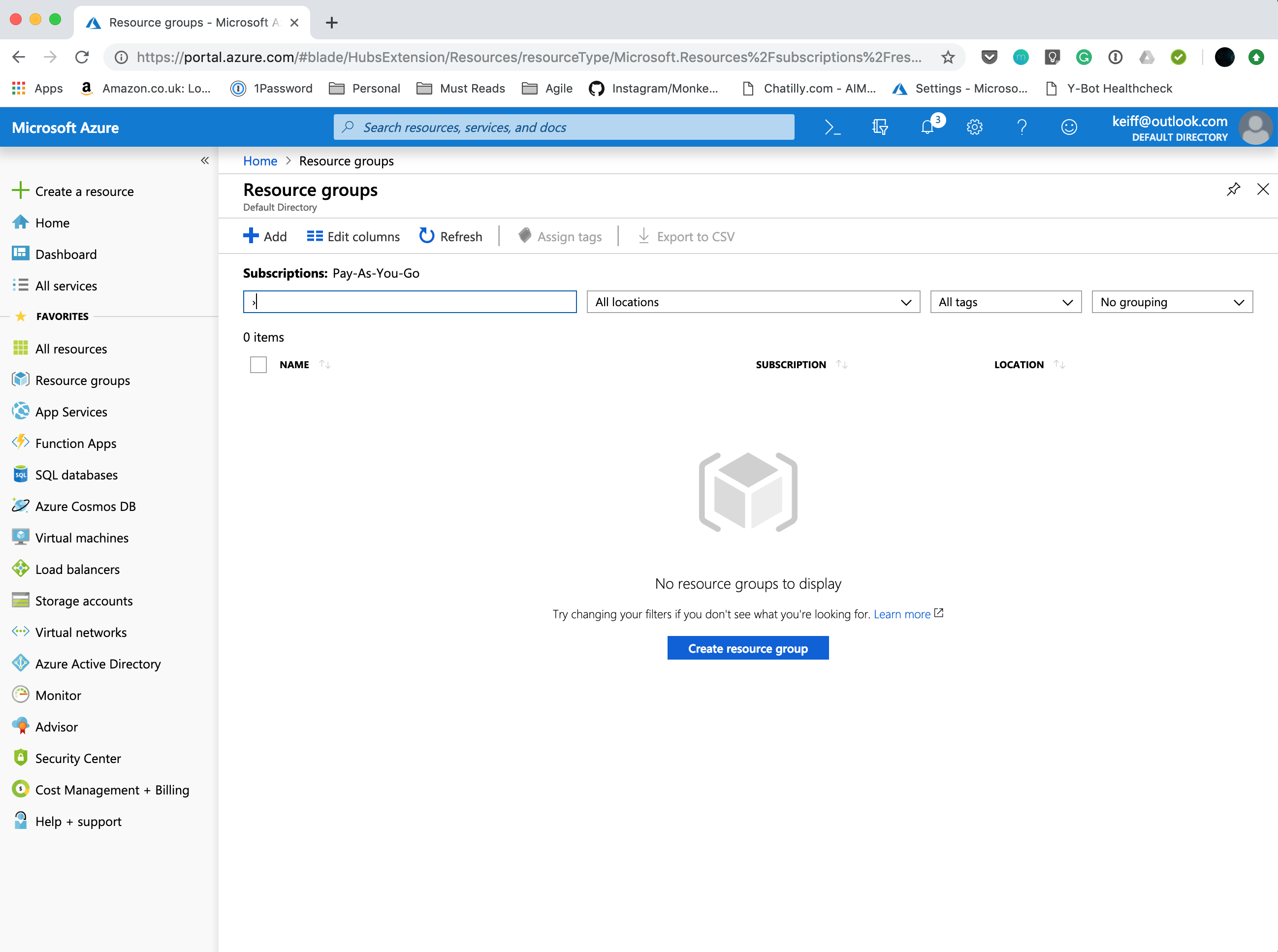Collapse the left sidebar menu
1278x952 pixels.
pos(205,161)
